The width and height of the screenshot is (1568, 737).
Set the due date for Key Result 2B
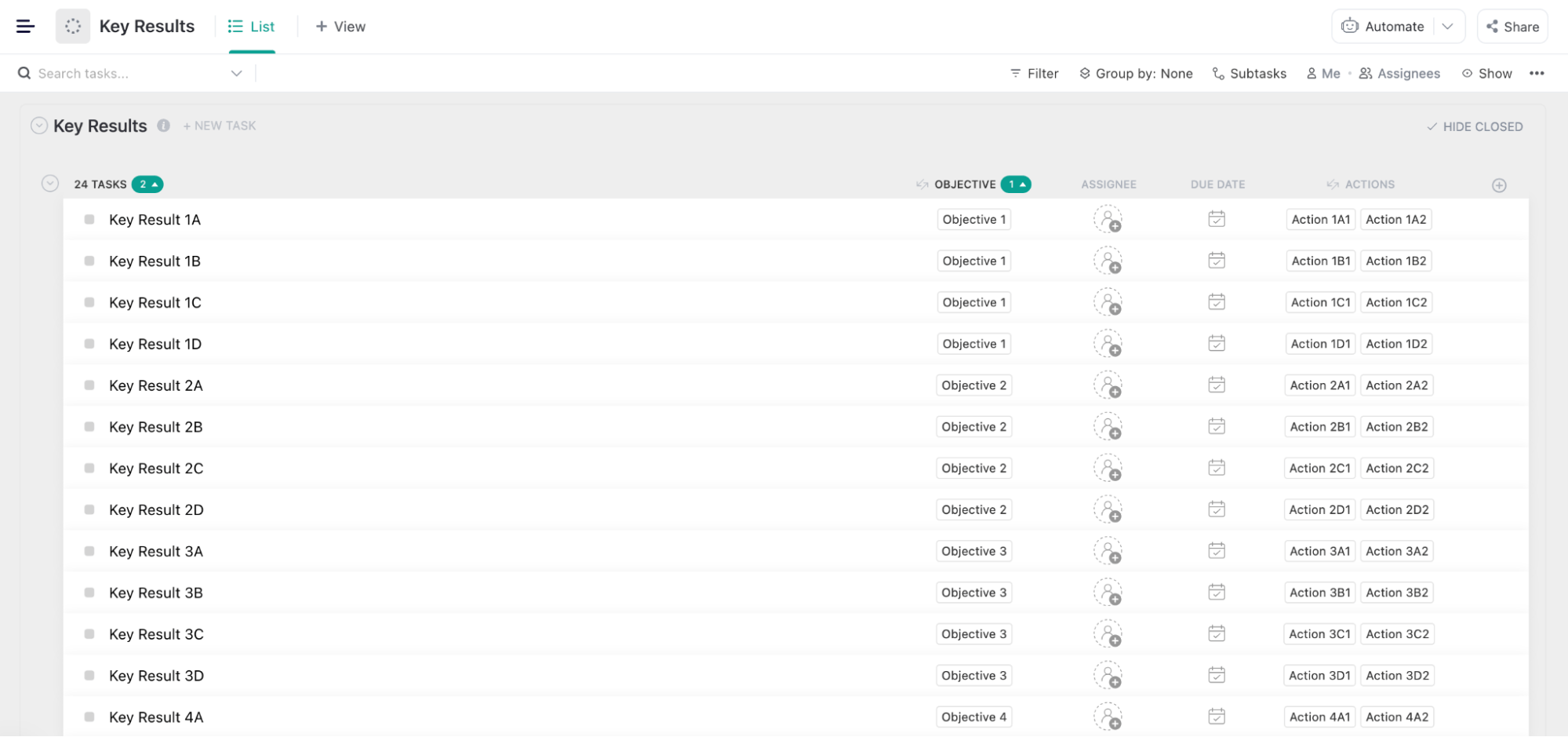(1217, 427)
